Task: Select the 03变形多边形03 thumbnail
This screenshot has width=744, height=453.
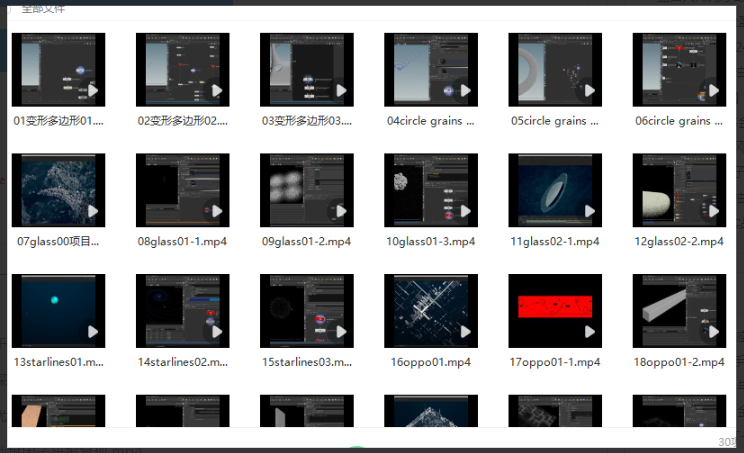Action: coord(306,69)
